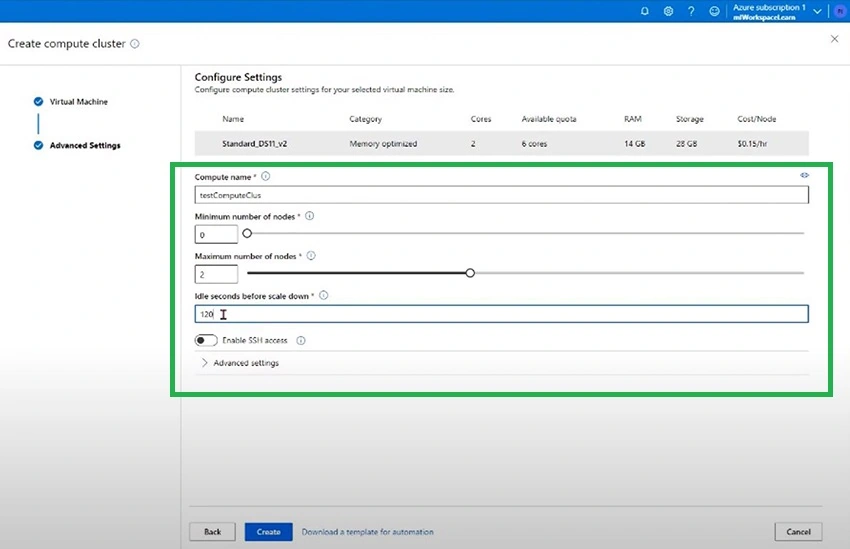Click info icon beside Idle seconds before scale down

coord(324,295)
